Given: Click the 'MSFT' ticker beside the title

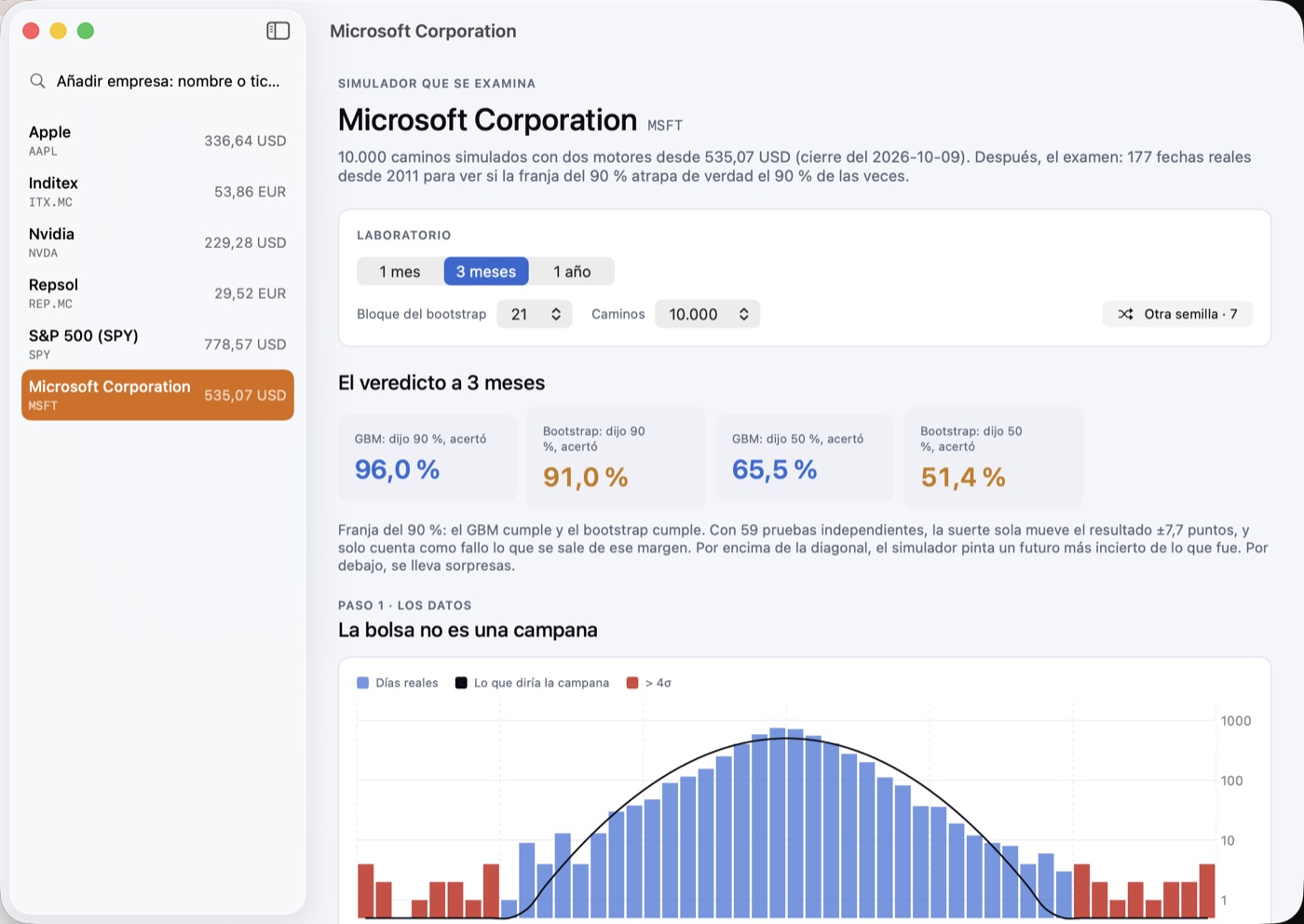Looking at the screenshot, I should pyautogui.click(x=665, y=126).
